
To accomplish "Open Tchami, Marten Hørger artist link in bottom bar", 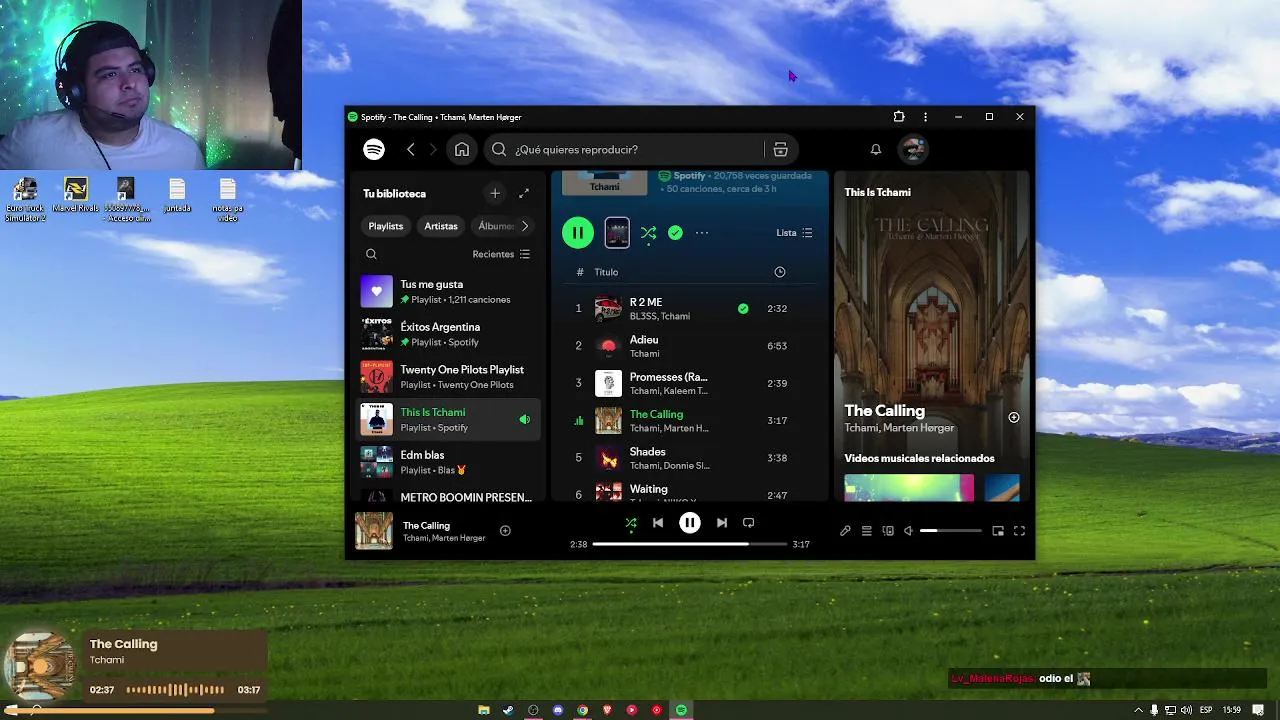I will coord(444,538).
